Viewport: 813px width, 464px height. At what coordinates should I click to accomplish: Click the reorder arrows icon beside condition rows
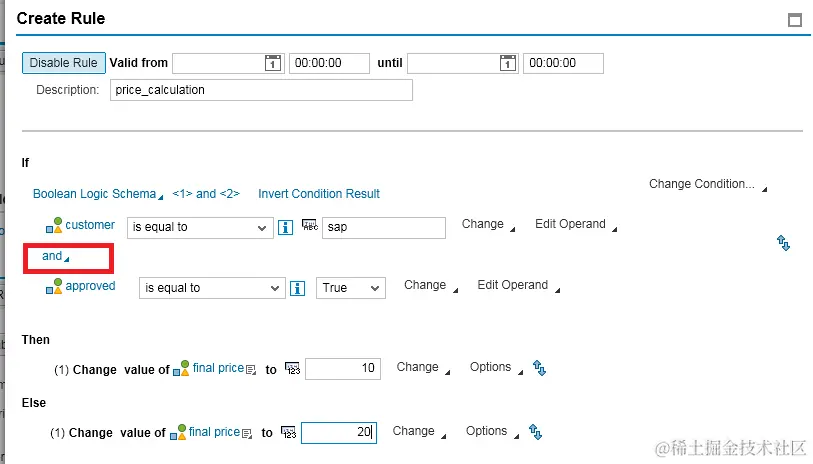point(783,243)
